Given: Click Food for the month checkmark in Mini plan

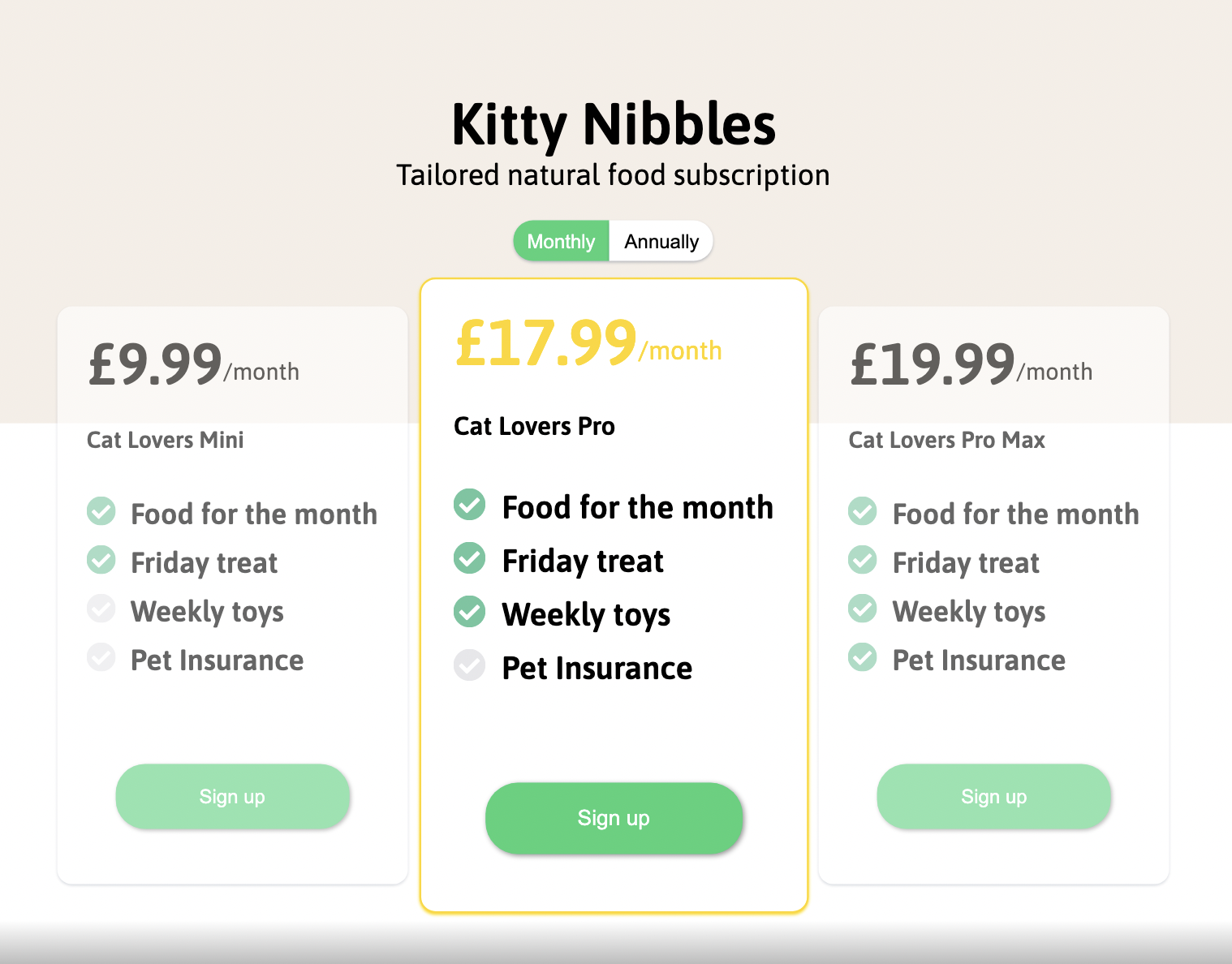Looking at the screenshot, I should coord(101,511).
